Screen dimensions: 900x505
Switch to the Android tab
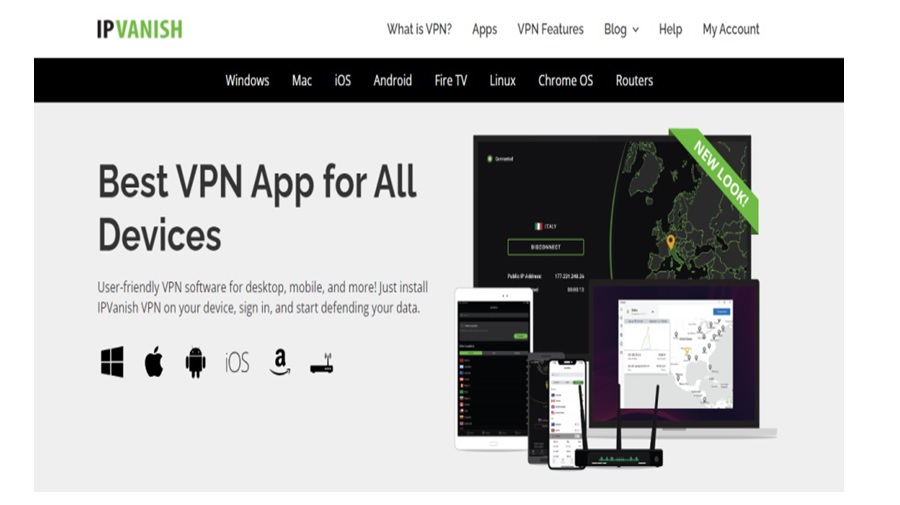click(393, 80)
